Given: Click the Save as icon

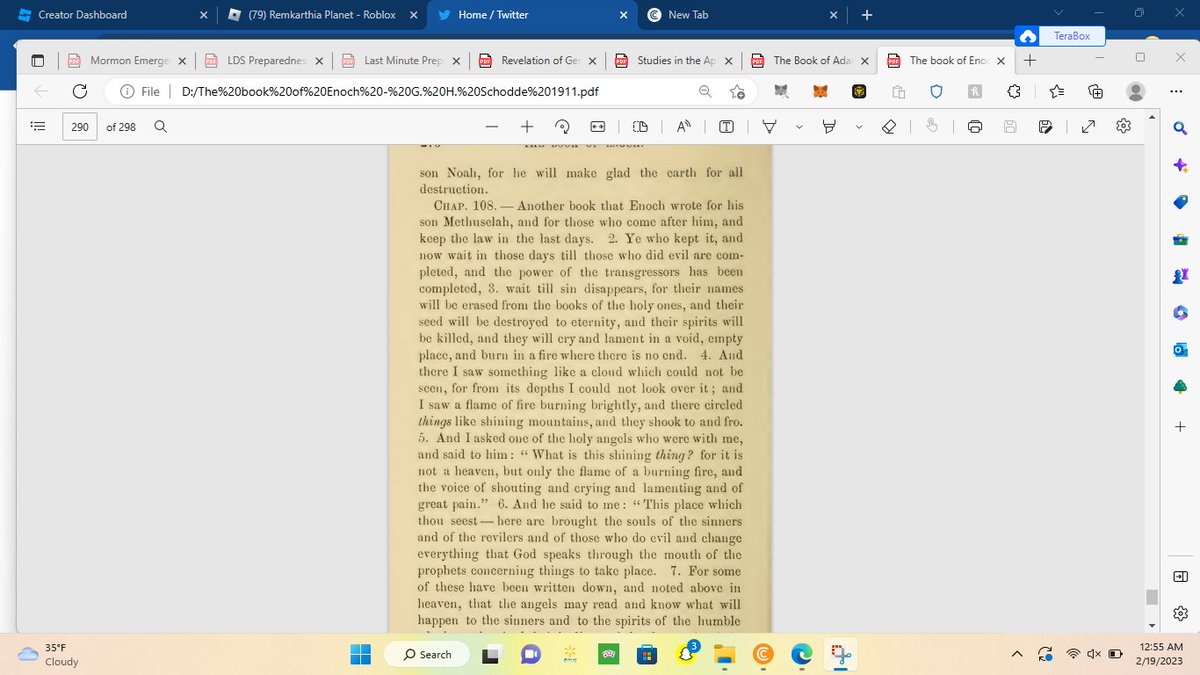Looking at the screenshot, I should (1046, 127).
